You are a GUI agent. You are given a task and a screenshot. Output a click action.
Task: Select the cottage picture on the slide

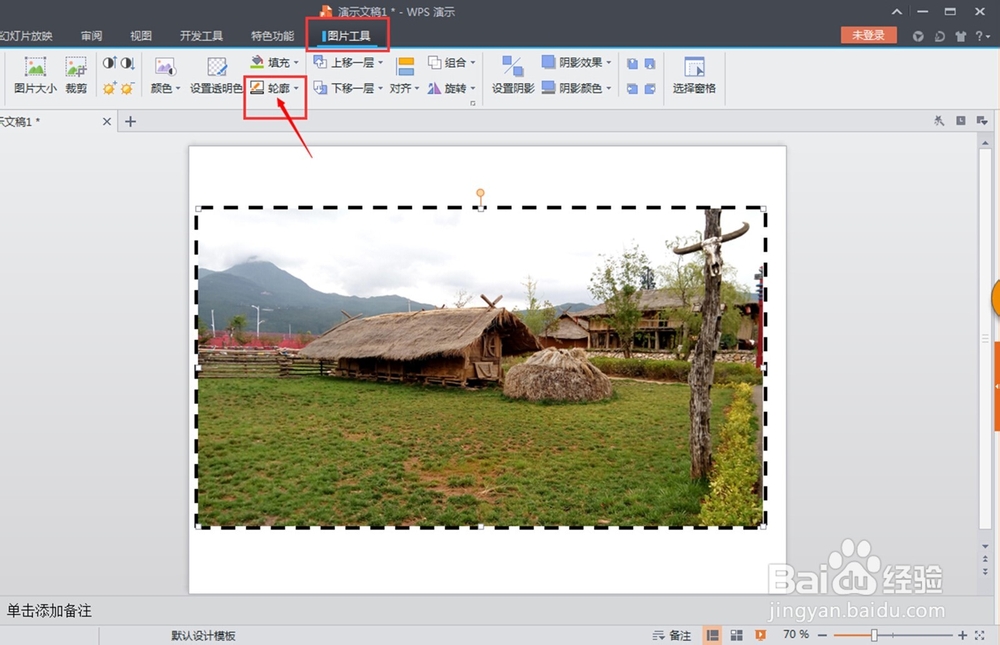click(480, 367)
